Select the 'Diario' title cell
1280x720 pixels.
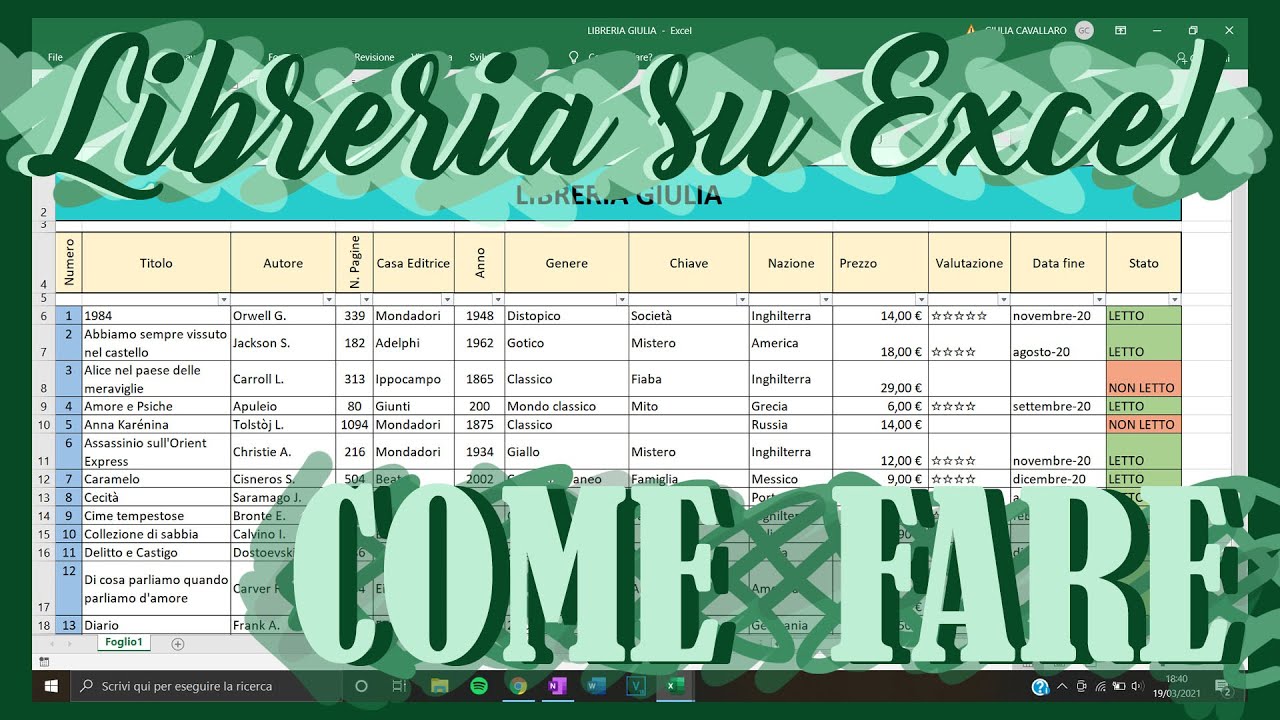tap(156, 625)
